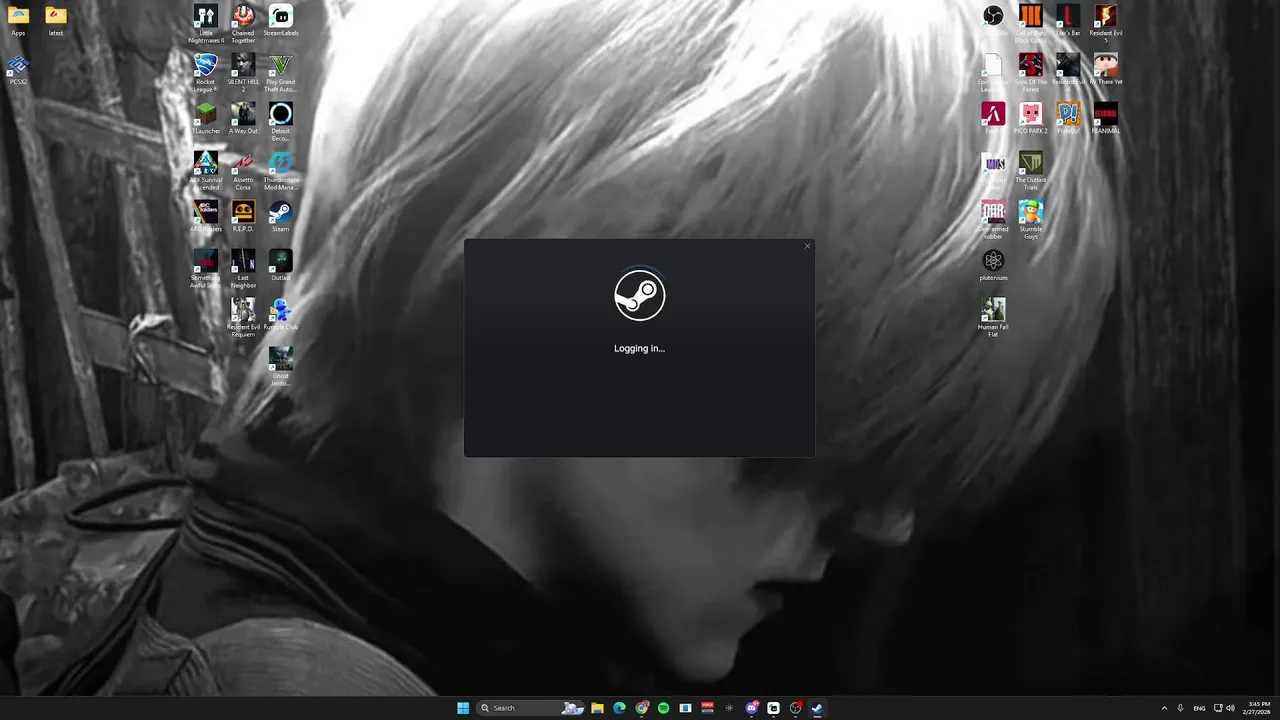Viewport: 1280px width, 720px height.
Task: Open Google Chrome from the taskbar
Action: 641,708
